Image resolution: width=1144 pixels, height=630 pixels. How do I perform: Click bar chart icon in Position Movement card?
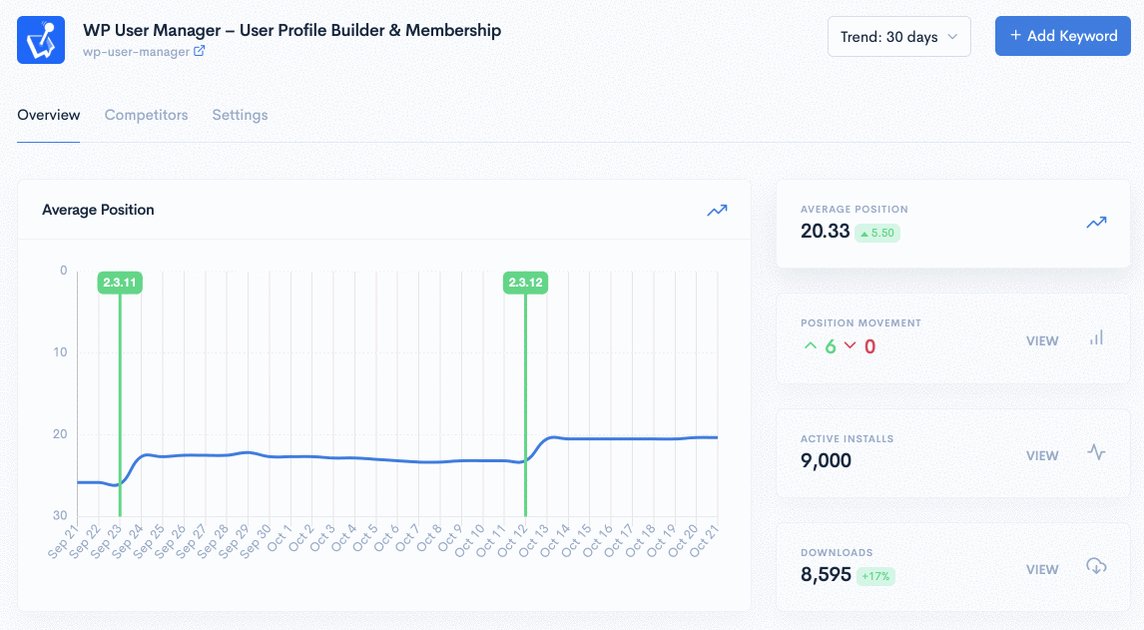pos(1097,337)
